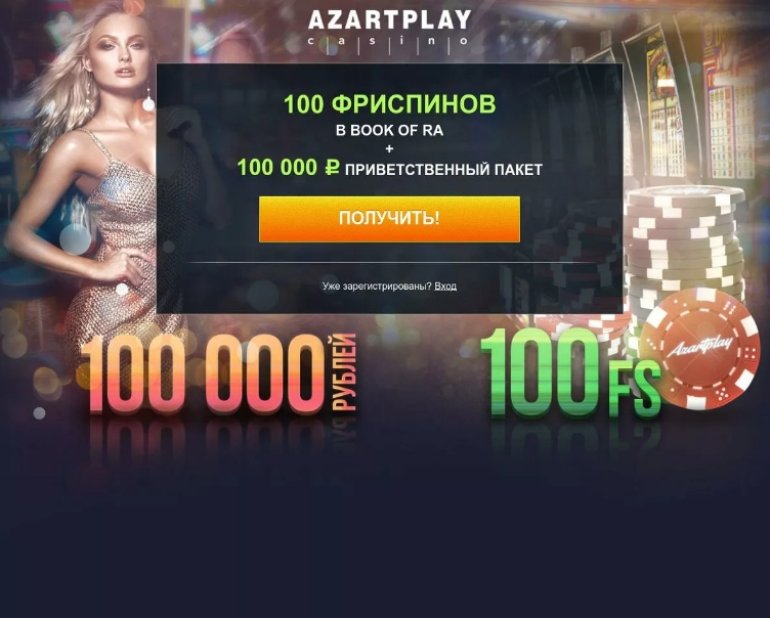Click the green 100 000 amount
Screen dimensions: 770x618
click(277, 168)
